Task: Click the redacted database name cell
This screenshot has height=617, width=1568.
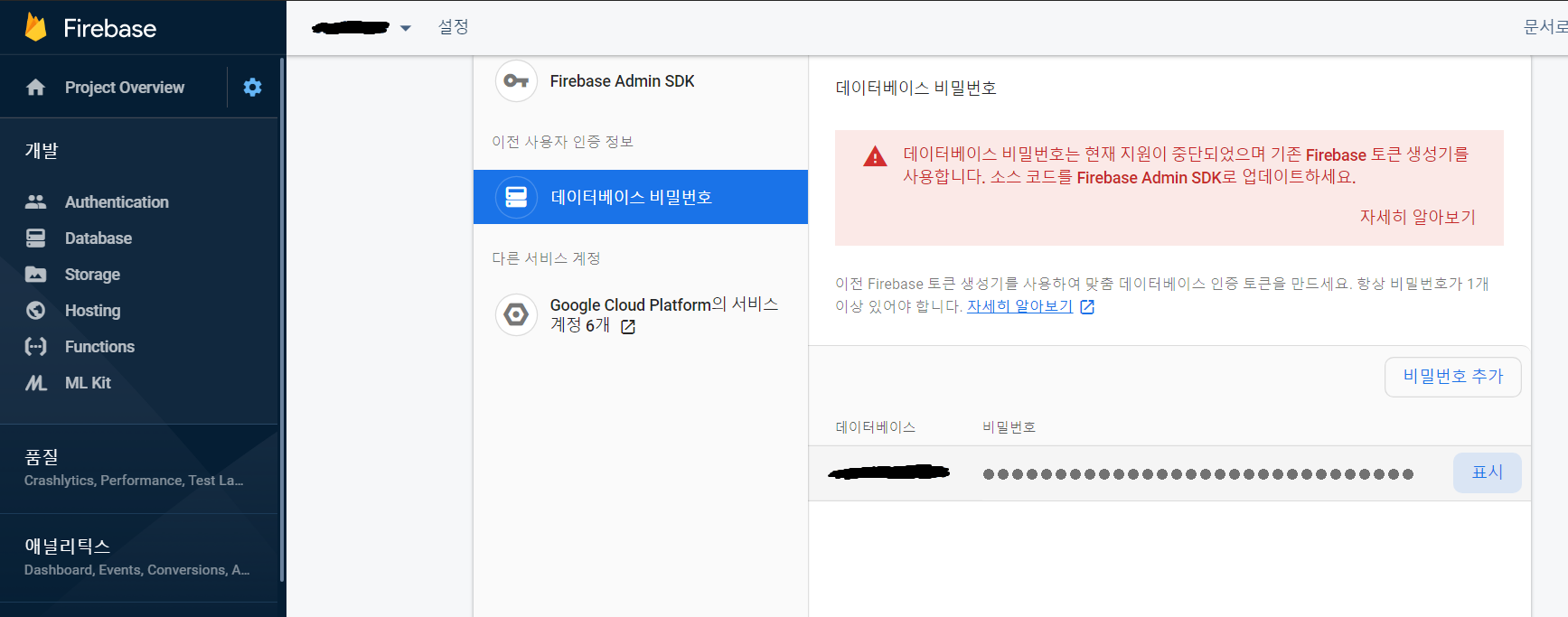Action: pyautogui.click(x=889, y=472)
